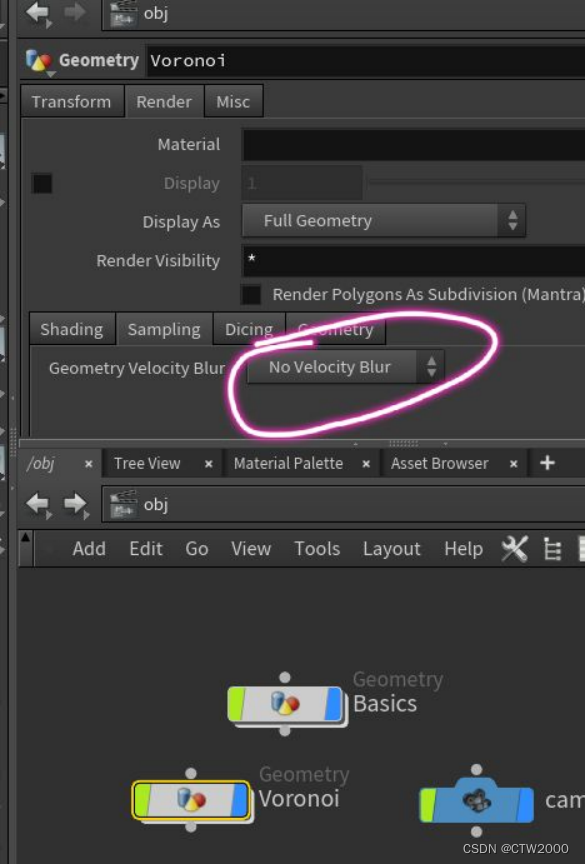Screen dimensions: 585x864
Task: Toggle the blue display flag on Voronoi node
Action: tap(239, 800)
